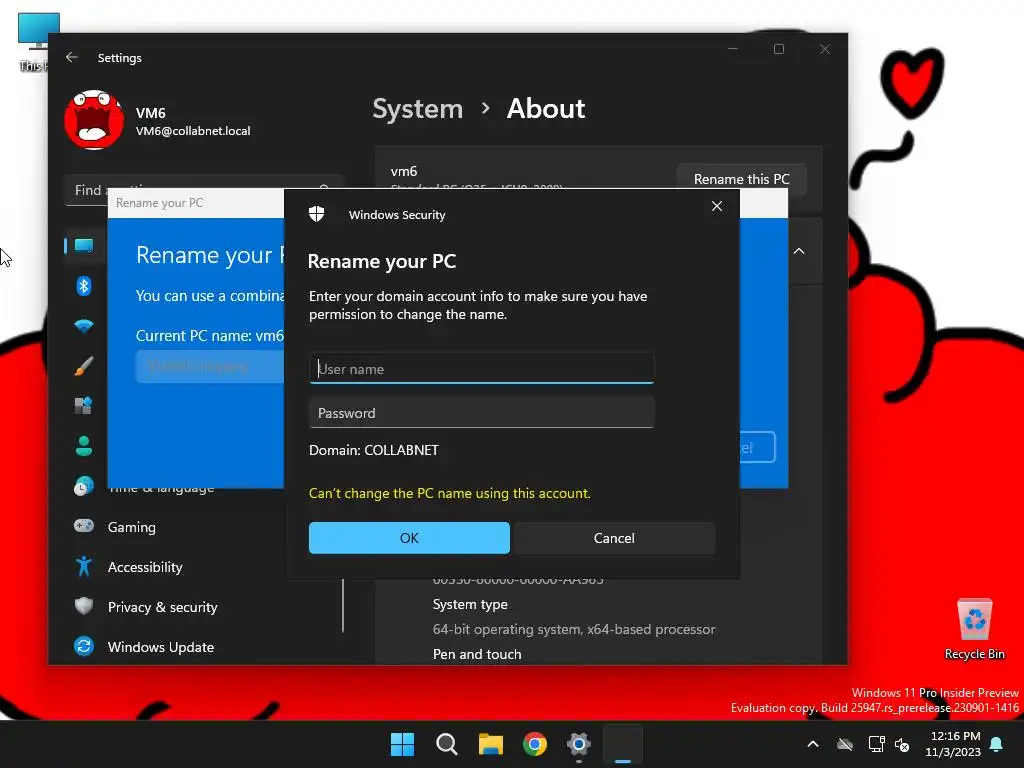This screenshot has width=1024, height=768.
Task: Navigate to System breadcrumb
Action: (417, 108)
